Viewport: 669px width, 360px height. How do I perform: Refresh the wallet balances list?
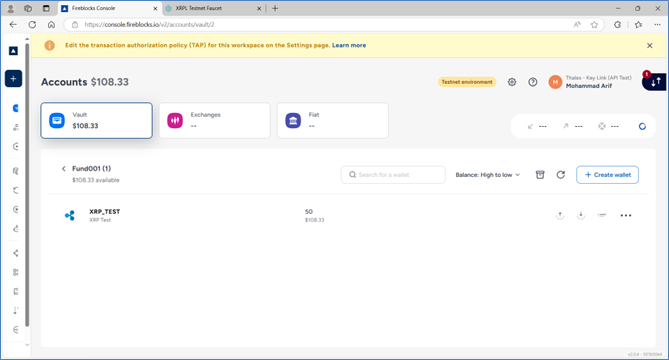point(561,175)
